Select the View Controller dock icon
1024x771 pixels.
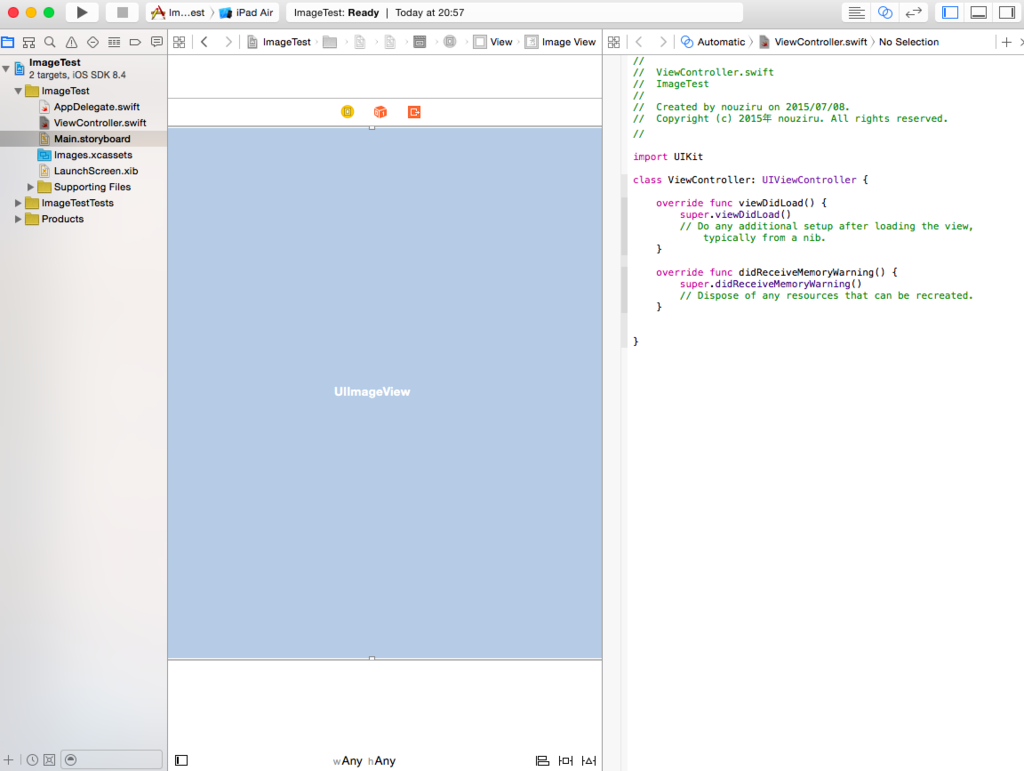(x=347, y=112)
